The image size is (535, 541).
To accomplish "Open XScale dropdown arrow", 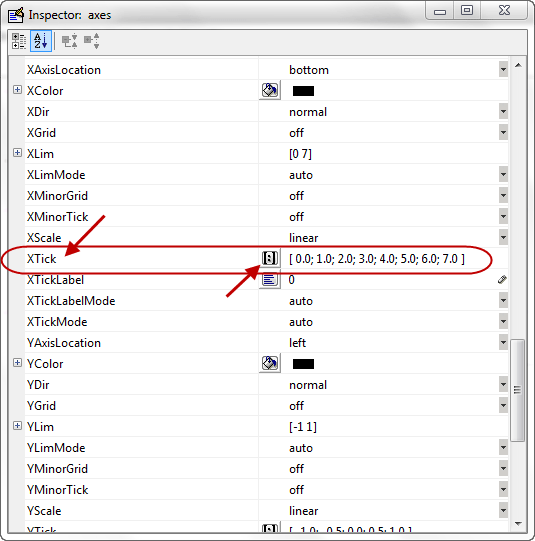I will click(503, 237).
